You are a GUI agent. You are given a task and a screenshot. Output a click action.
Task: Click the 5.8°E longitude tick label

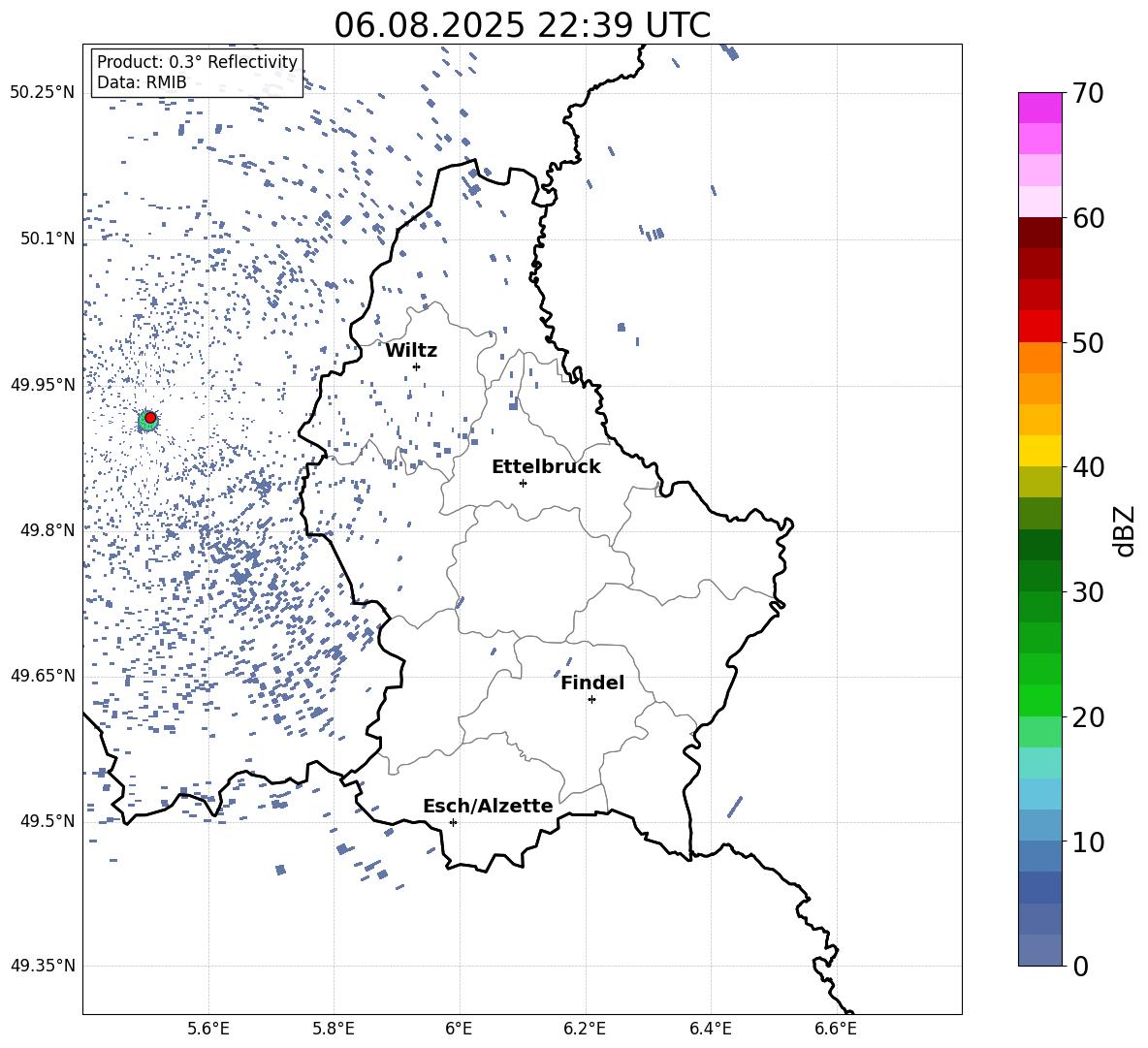pos(334,1029)
